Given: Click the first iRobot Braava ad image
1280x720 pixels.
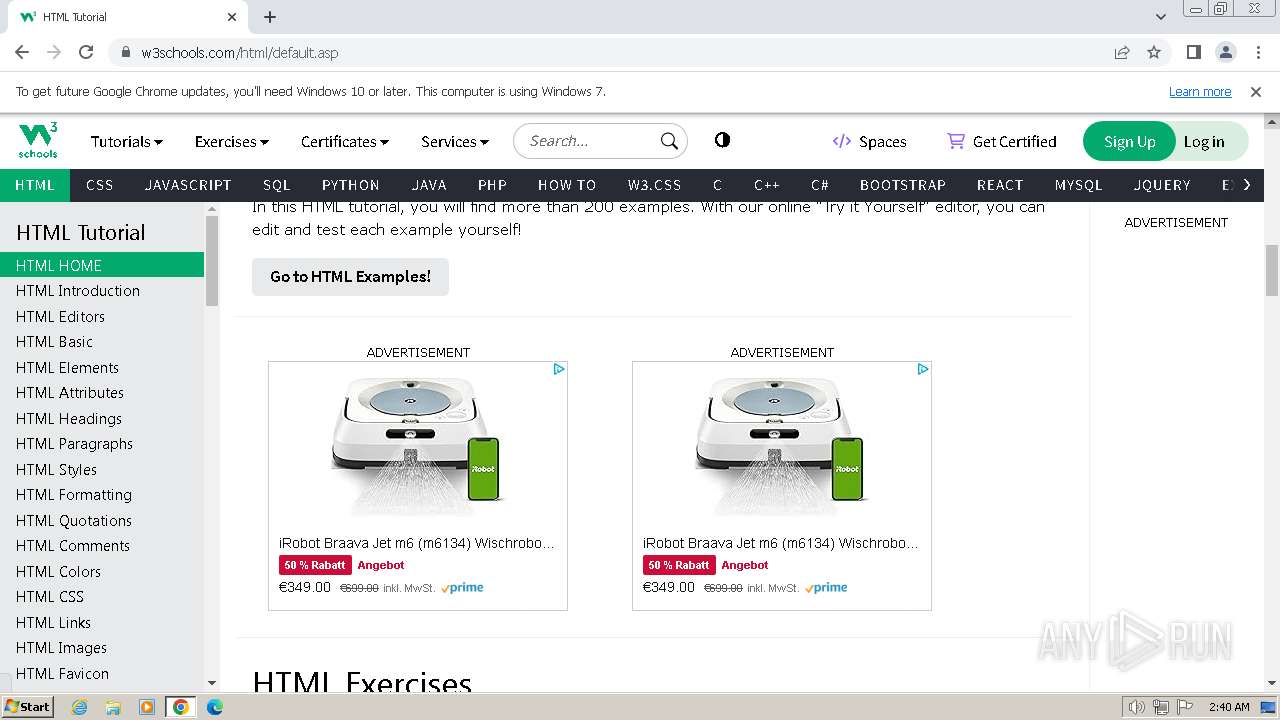Looking at the screenshot, I should [x=418, y=446].
